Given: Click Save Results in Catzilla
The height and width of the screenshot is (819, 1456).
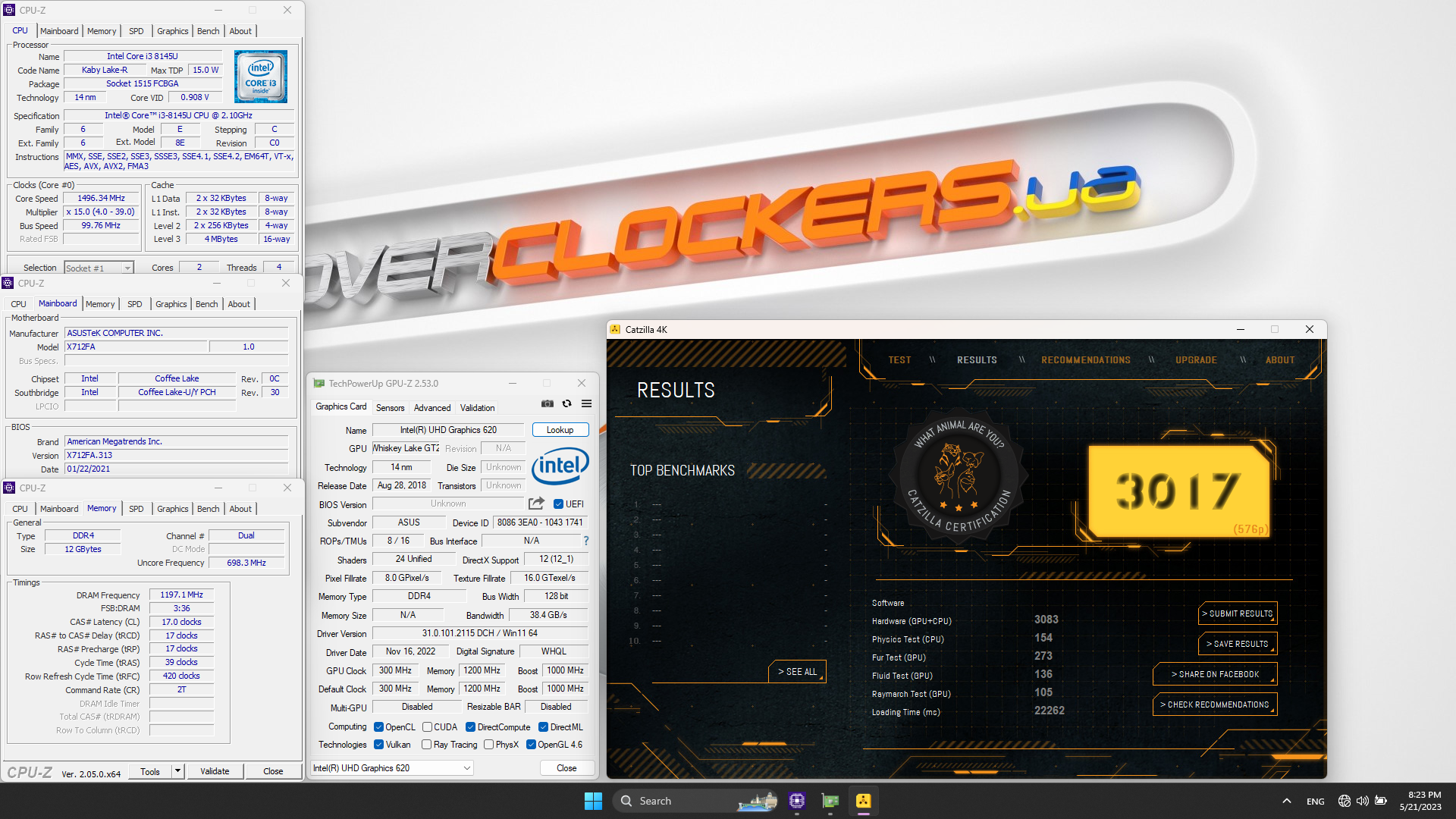Looking at the screenshot, I should click(1237, 644).
